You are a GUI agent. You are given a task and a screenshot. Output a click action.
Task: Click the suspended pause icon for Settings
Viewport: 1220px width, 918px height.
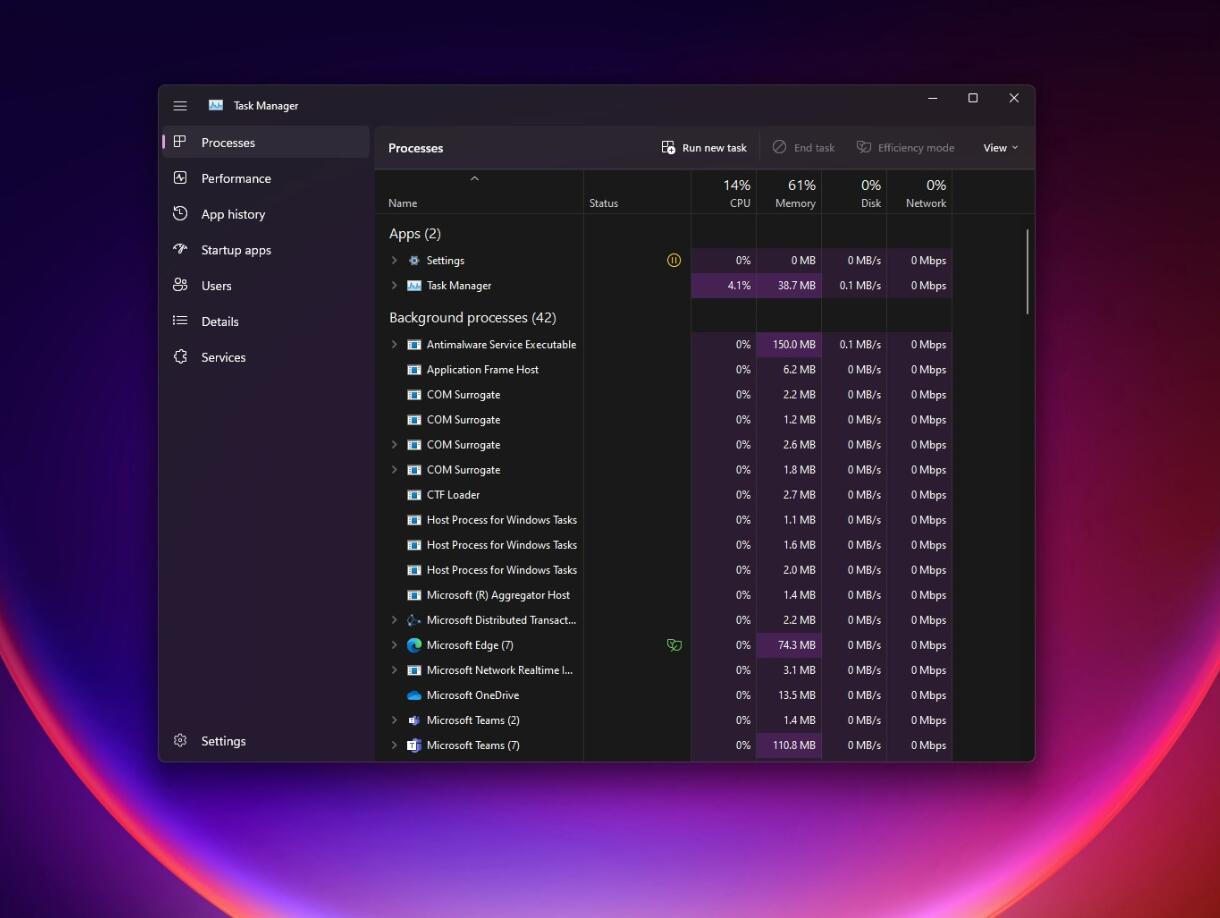pos(674,260)
